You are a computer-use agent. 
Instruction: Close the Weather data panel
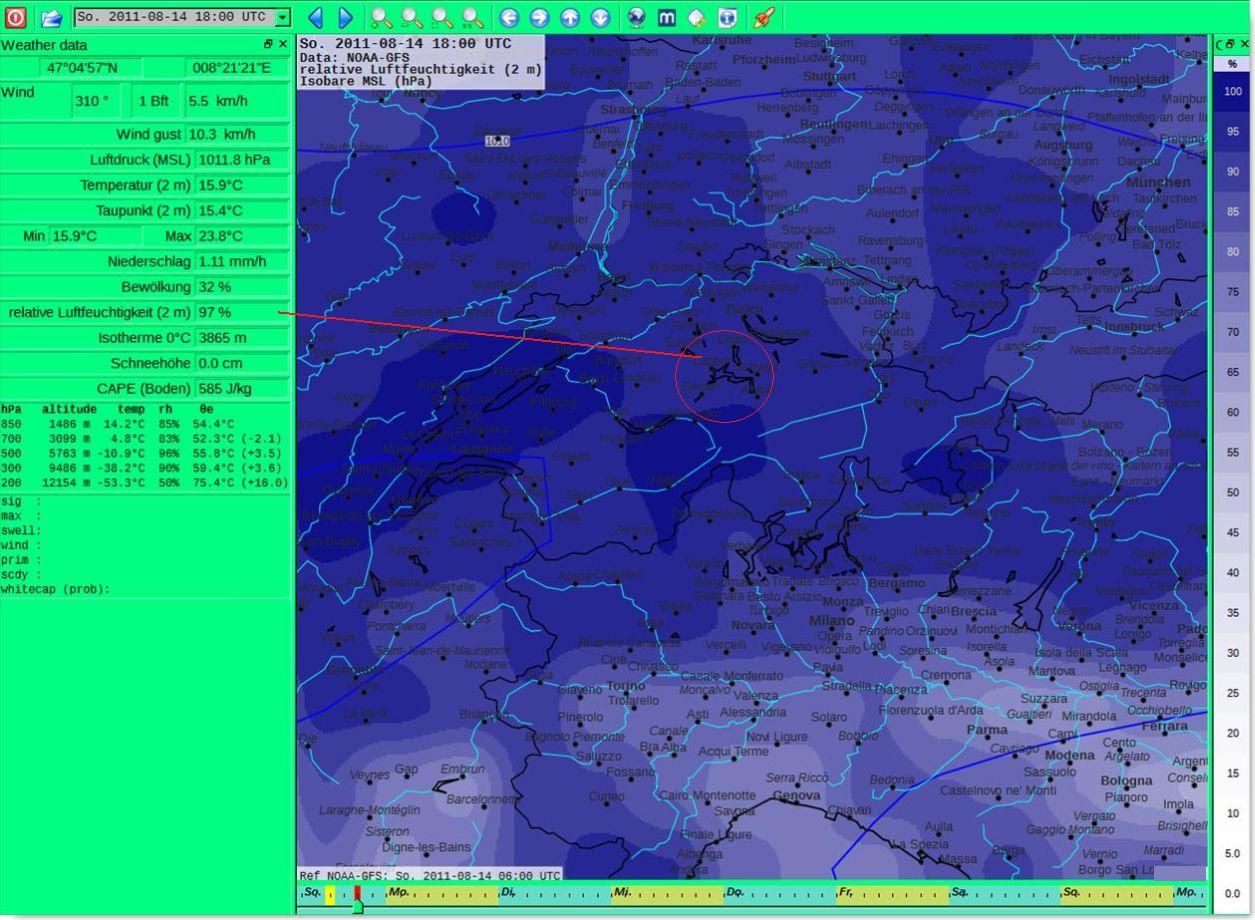283,44
